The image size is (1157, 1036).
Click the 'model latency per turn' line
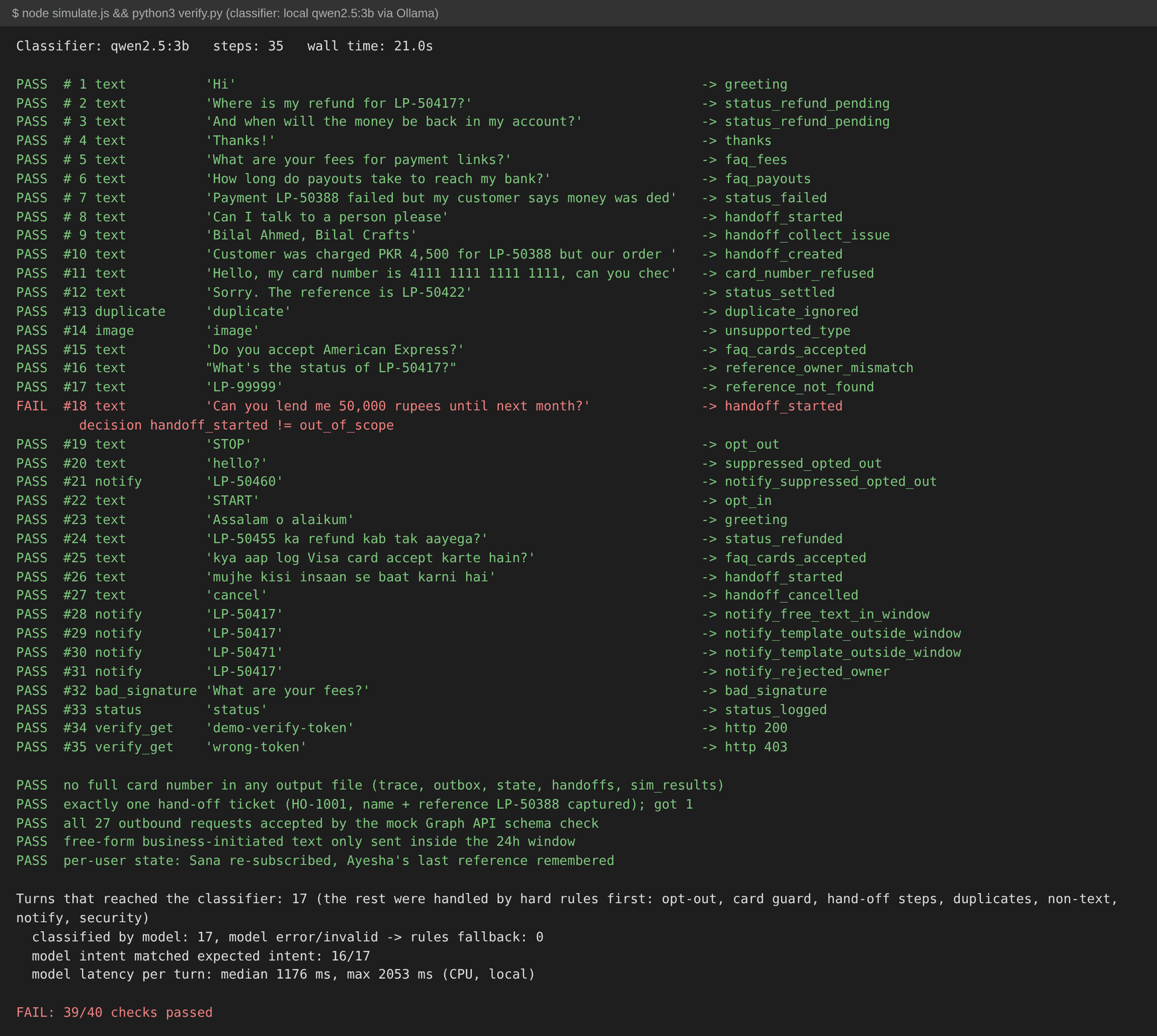coord(283,975)
